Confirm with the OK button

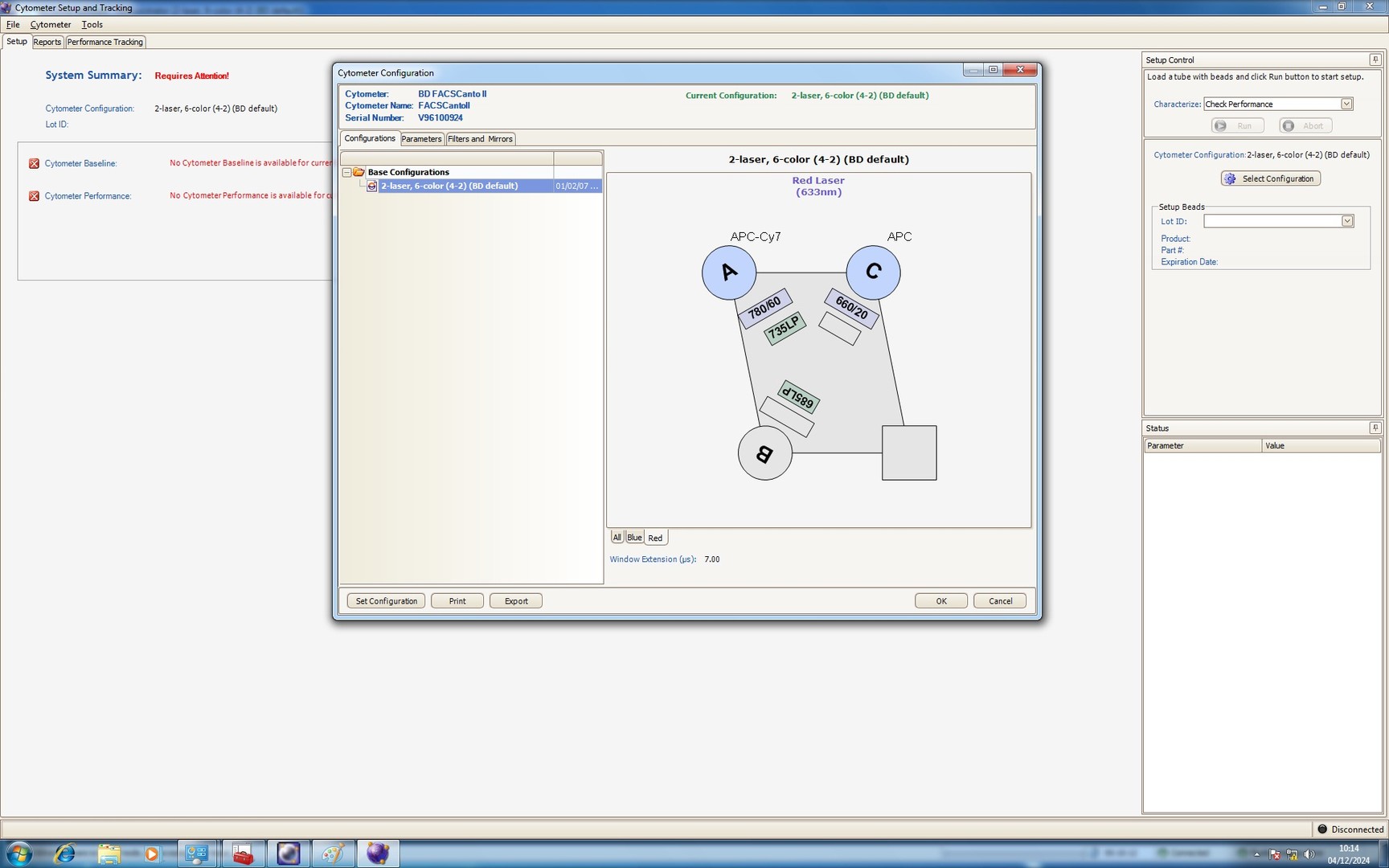tap(941, 601)
